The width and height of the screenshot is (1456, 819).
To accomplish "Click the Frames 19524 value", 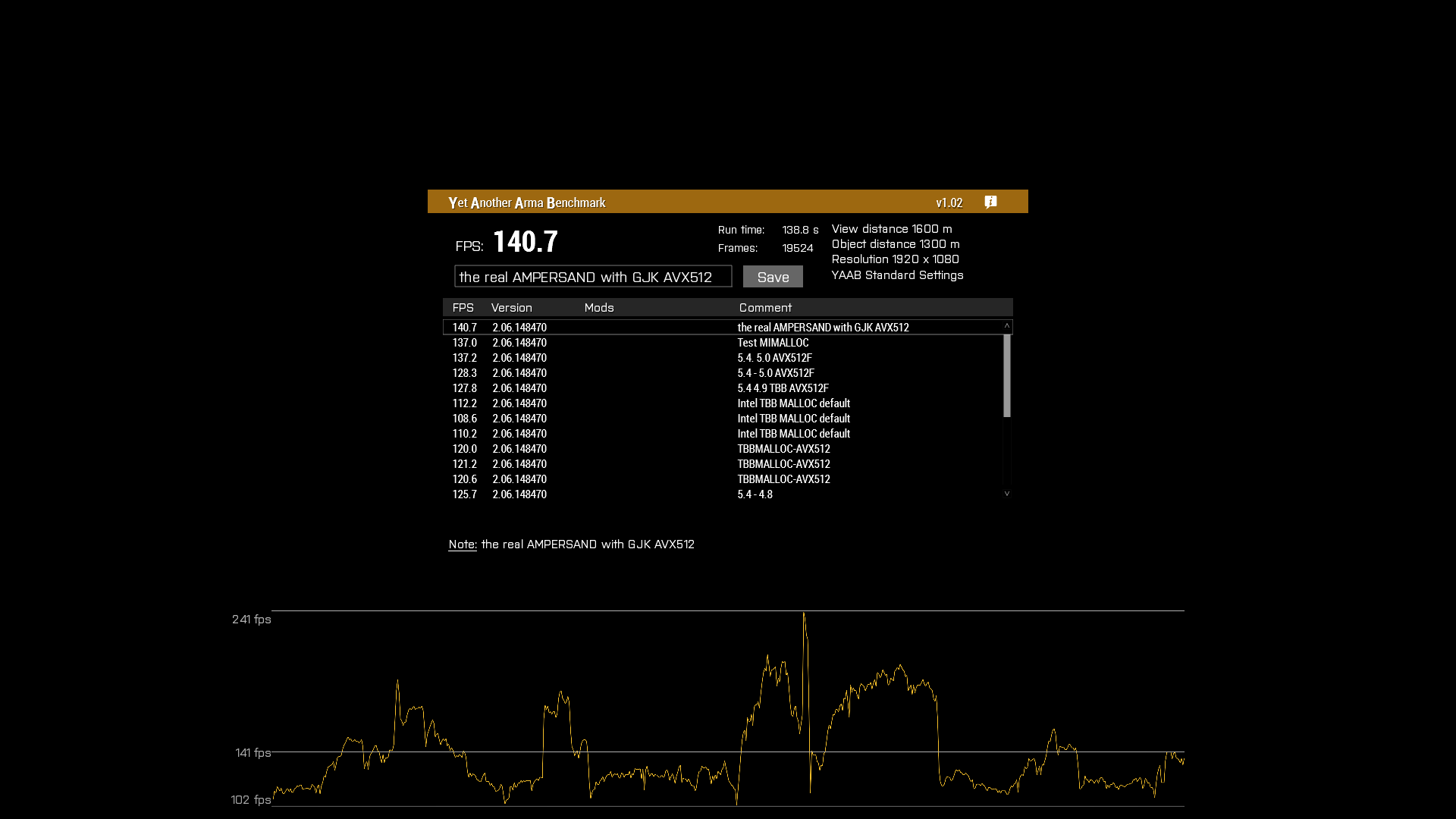I will [x=798, y=248].
